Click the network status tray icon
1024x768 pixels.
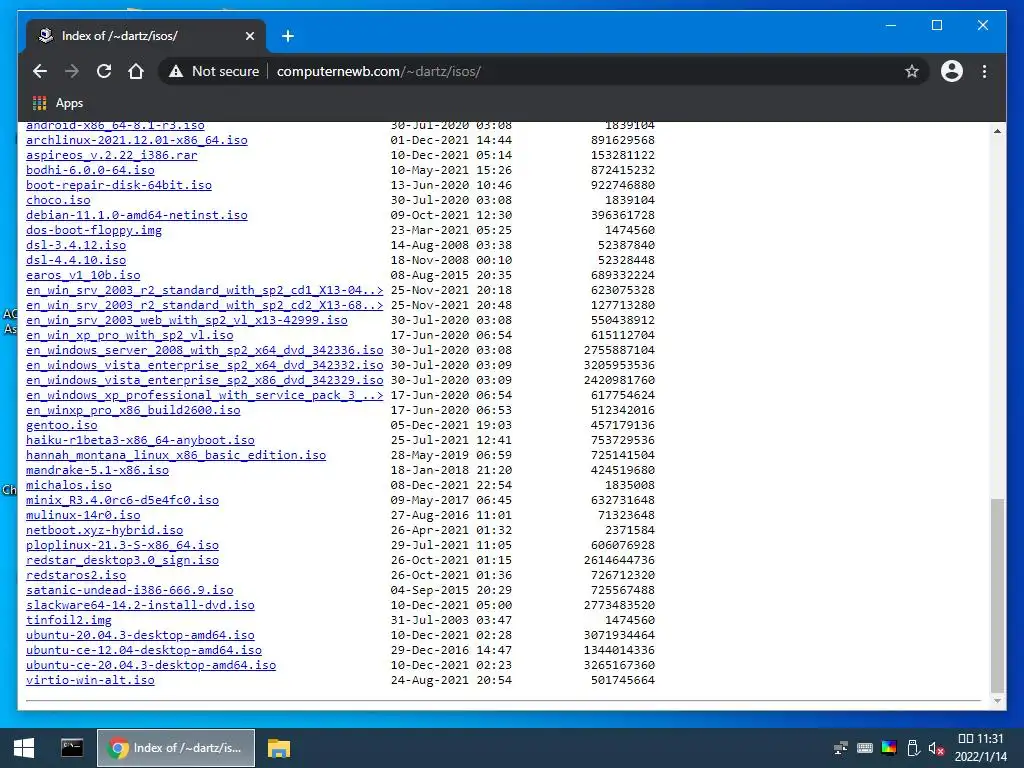[x=841, y=748]
